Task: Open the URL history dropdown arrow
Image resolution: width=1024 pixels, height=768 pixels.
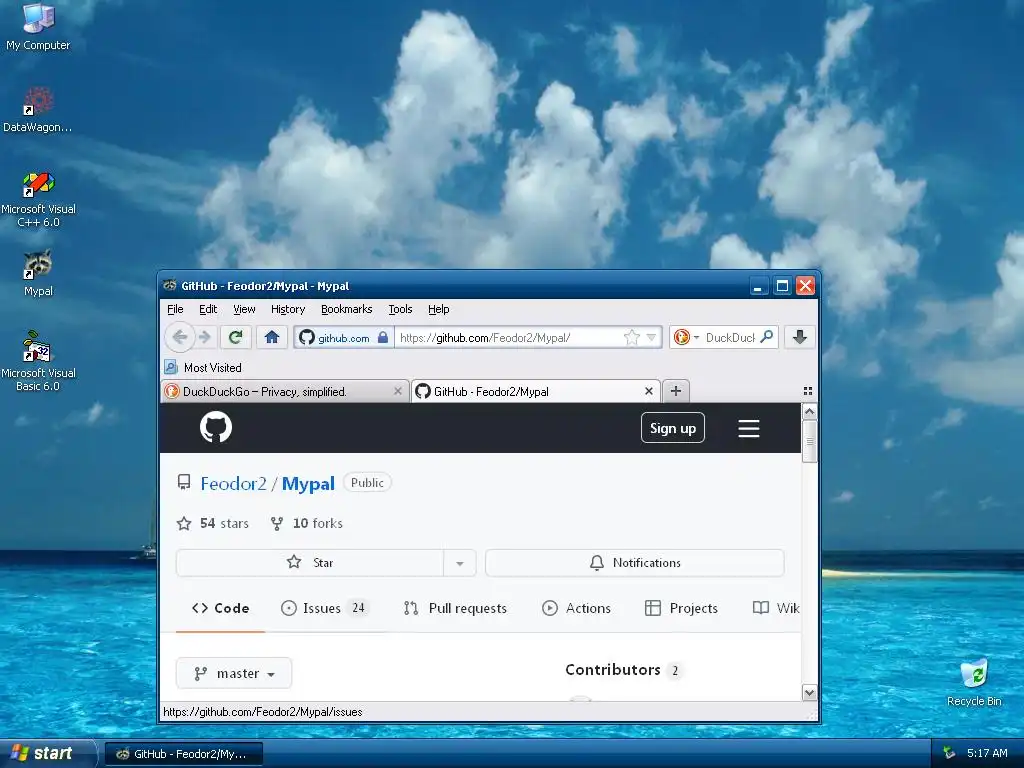Action: pyautogui.click(x=651, y=338)
